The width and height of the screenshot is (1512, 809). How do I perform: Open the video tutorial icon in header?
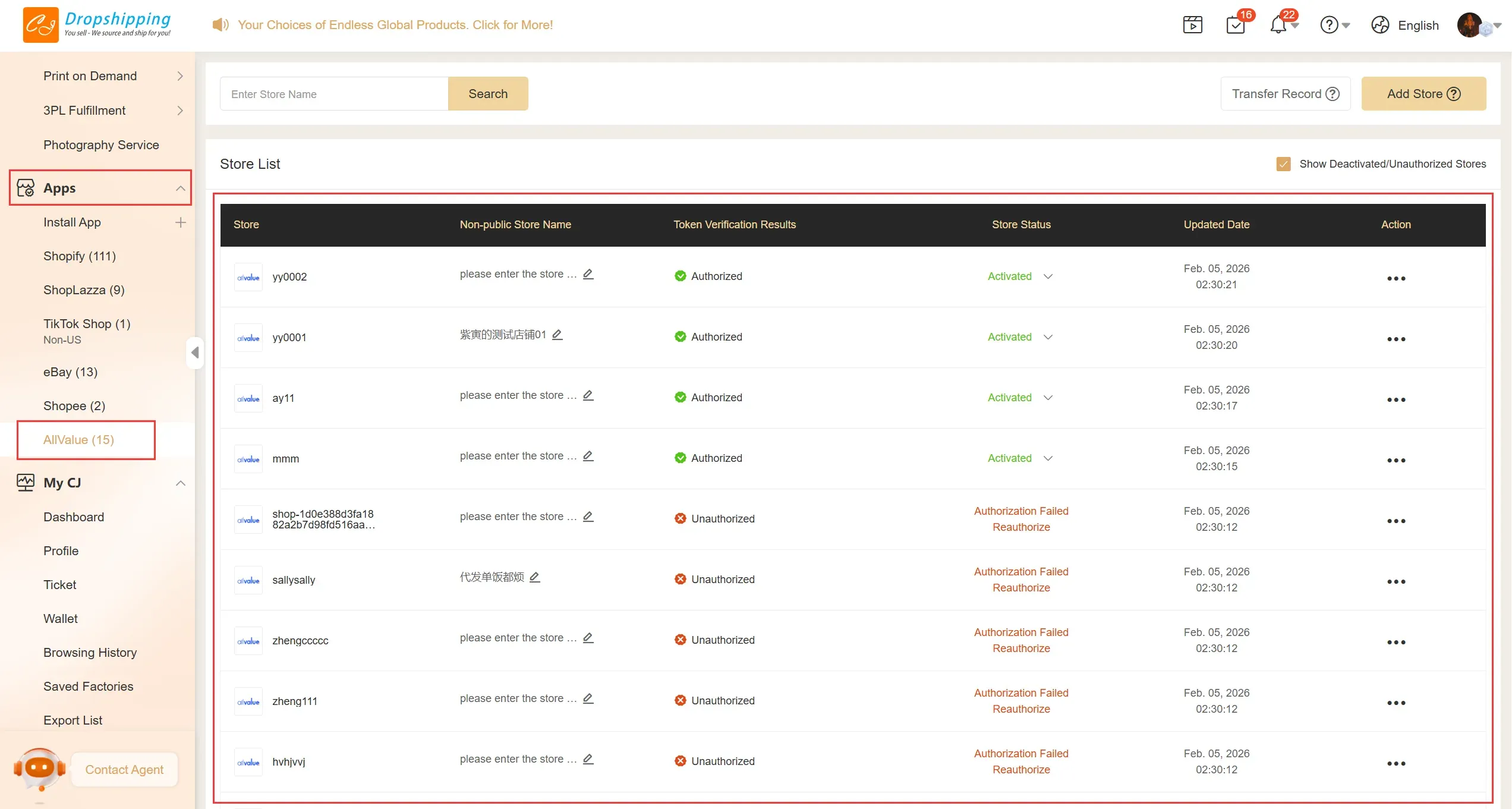(1192, 25)
